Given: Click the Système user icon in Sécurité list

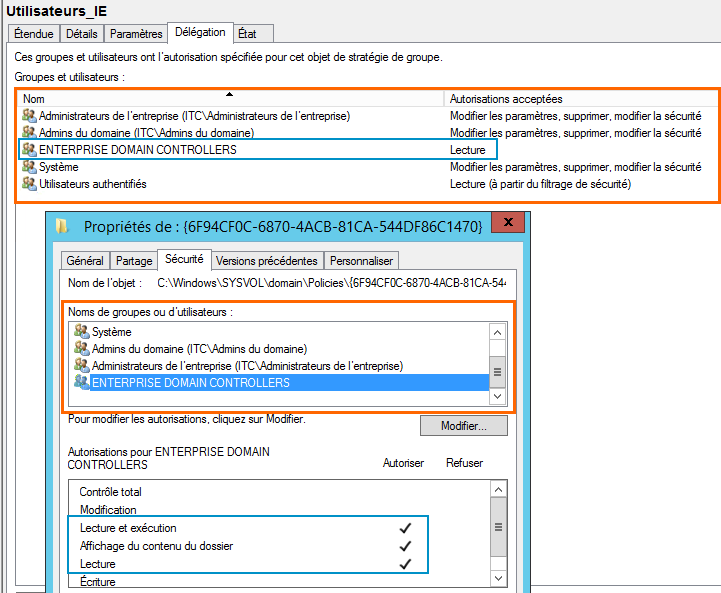Looking at the screenshot, I should tap(82, 331).
